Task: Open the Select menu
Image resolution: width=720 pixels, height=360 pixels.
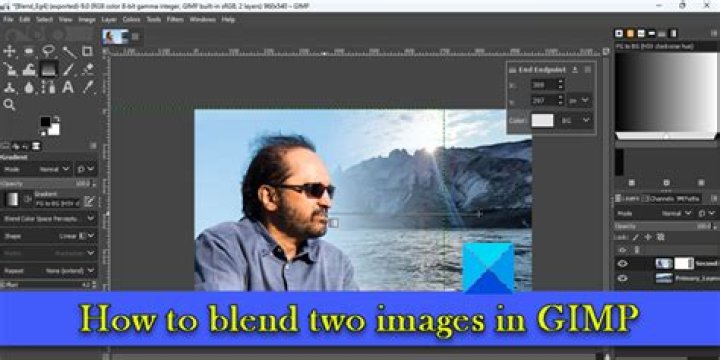Action: pyautogui.click(x=45, y=20)
